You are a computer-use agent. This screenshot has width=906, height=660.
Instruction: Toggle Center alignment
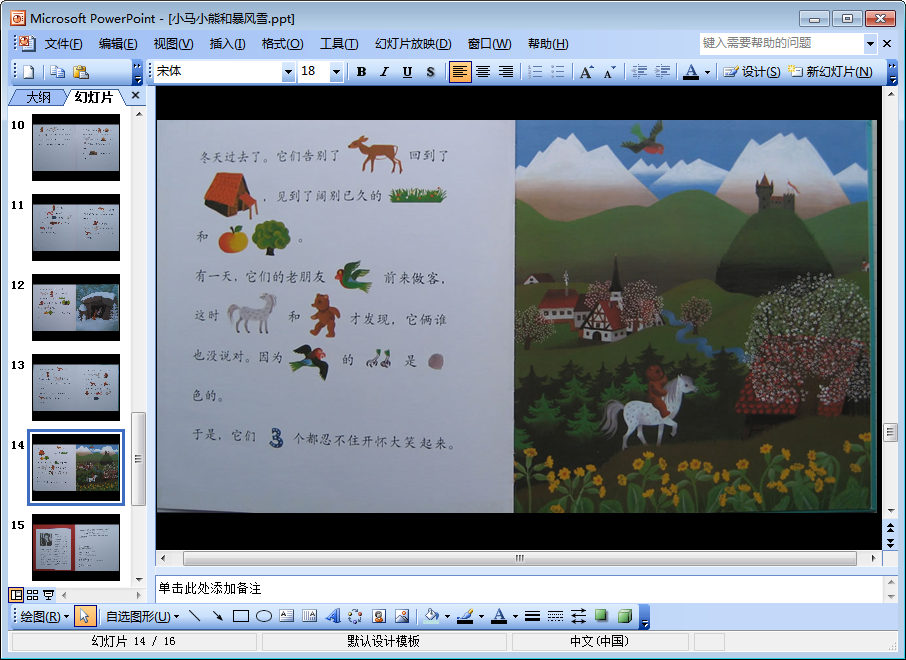click(x=483, y=72)
